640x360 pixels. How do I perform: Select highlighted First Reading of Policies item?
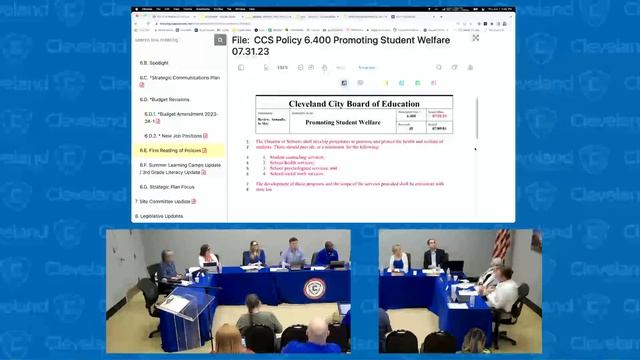(x=179, y=151)
